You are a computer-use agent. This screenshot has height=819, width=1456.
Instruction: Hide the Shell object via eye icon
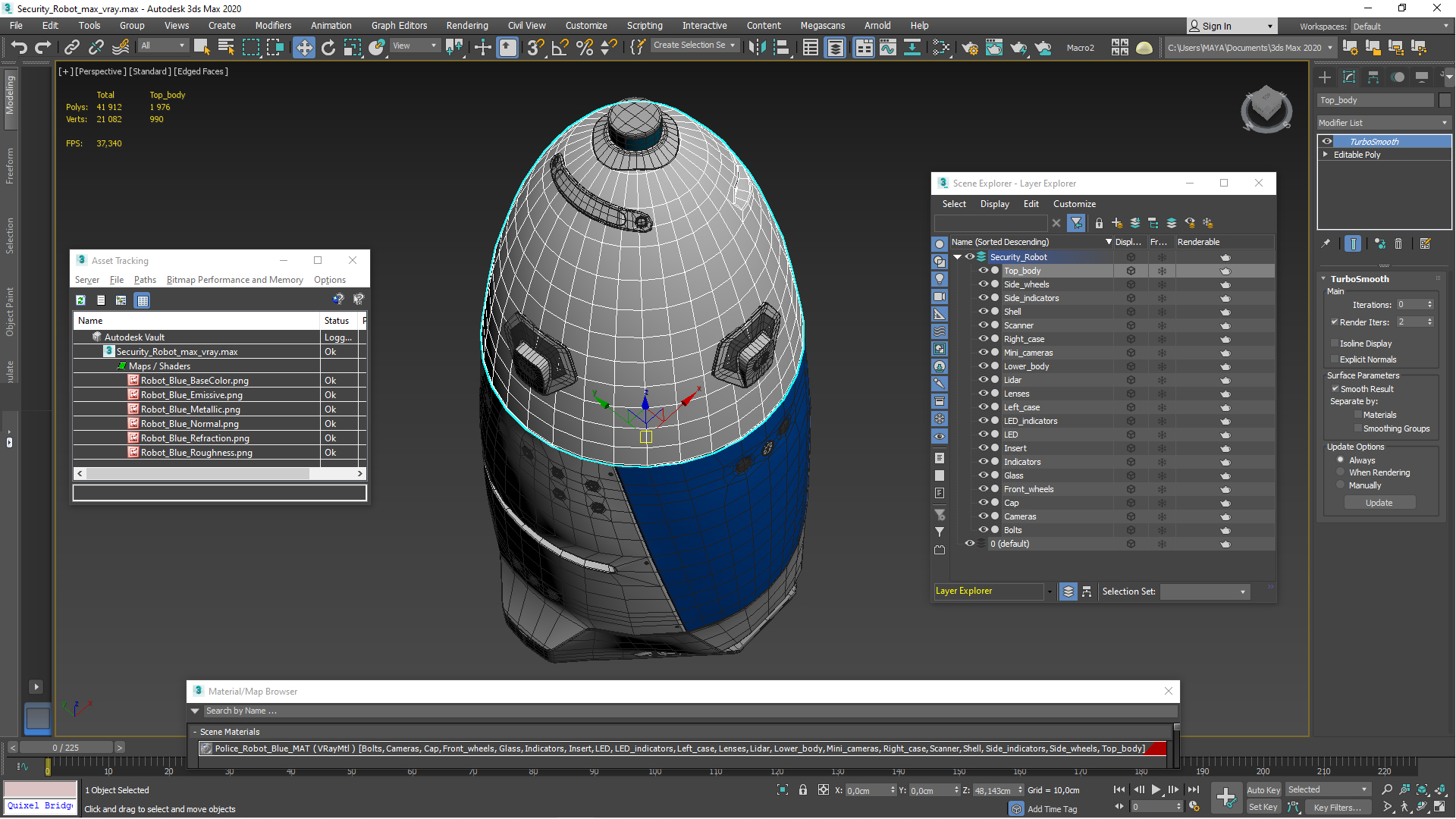click(x=983, y=312)
